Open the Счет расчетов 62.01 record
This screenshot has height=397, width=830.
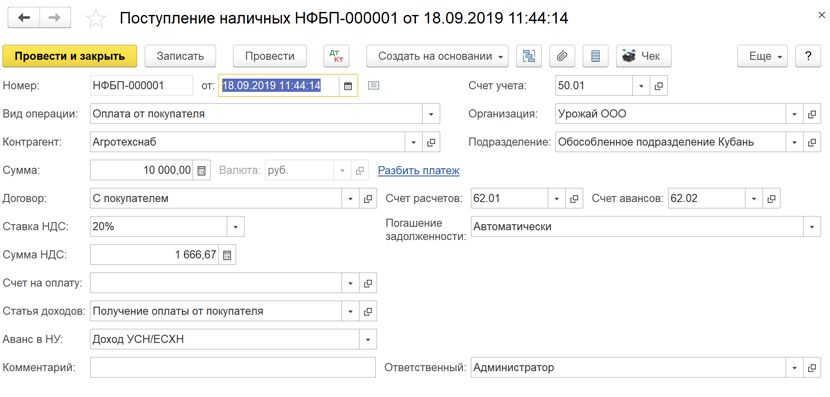pyautogui.click(x=574, y=198)
